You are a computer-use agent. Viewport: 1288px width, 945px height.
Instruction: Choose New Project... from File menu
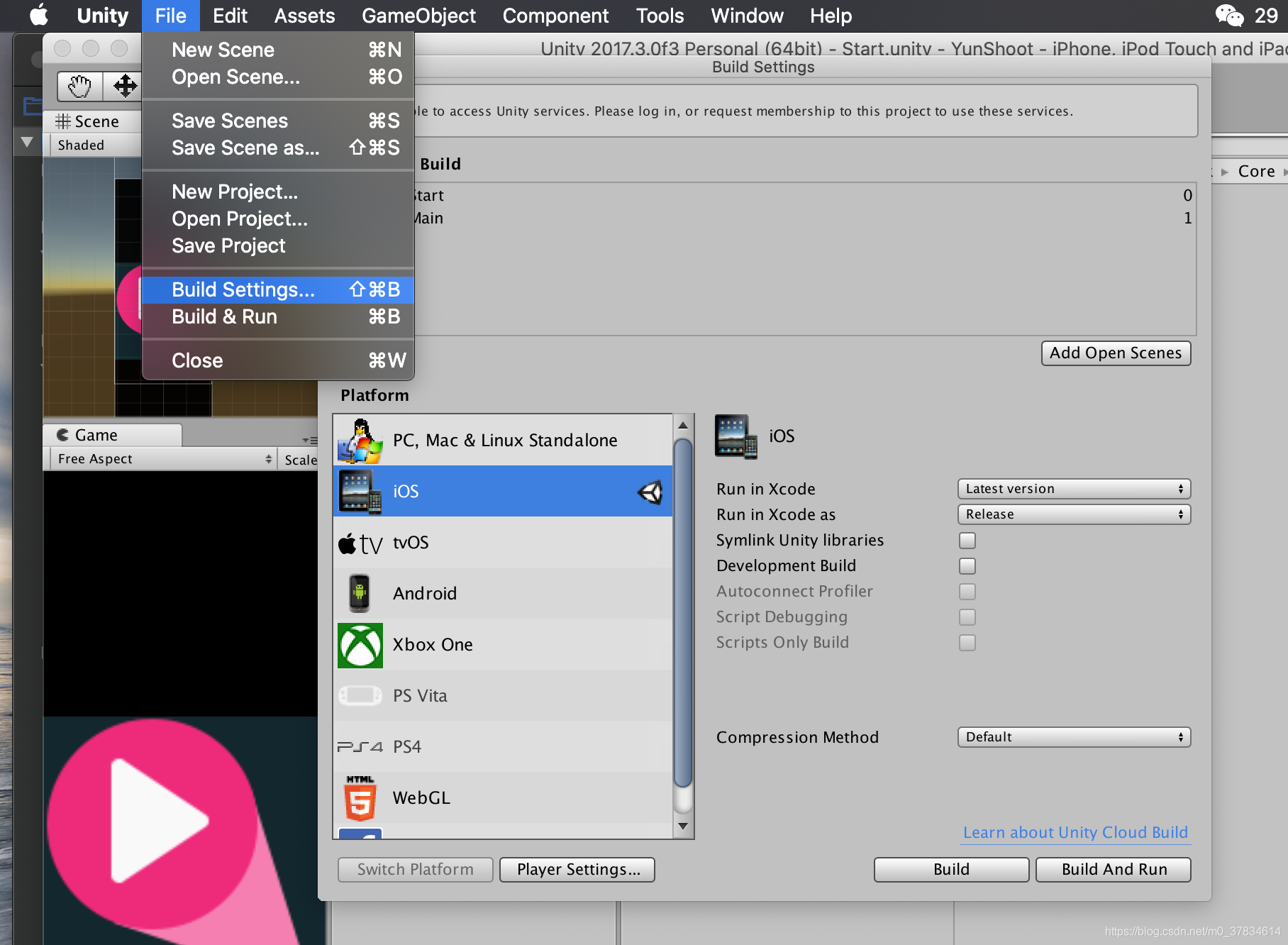coord(278,192)
